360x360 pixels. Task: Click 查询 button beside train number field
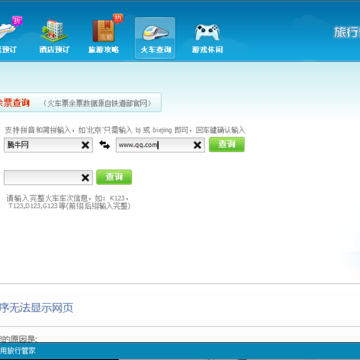pos(114,177)
